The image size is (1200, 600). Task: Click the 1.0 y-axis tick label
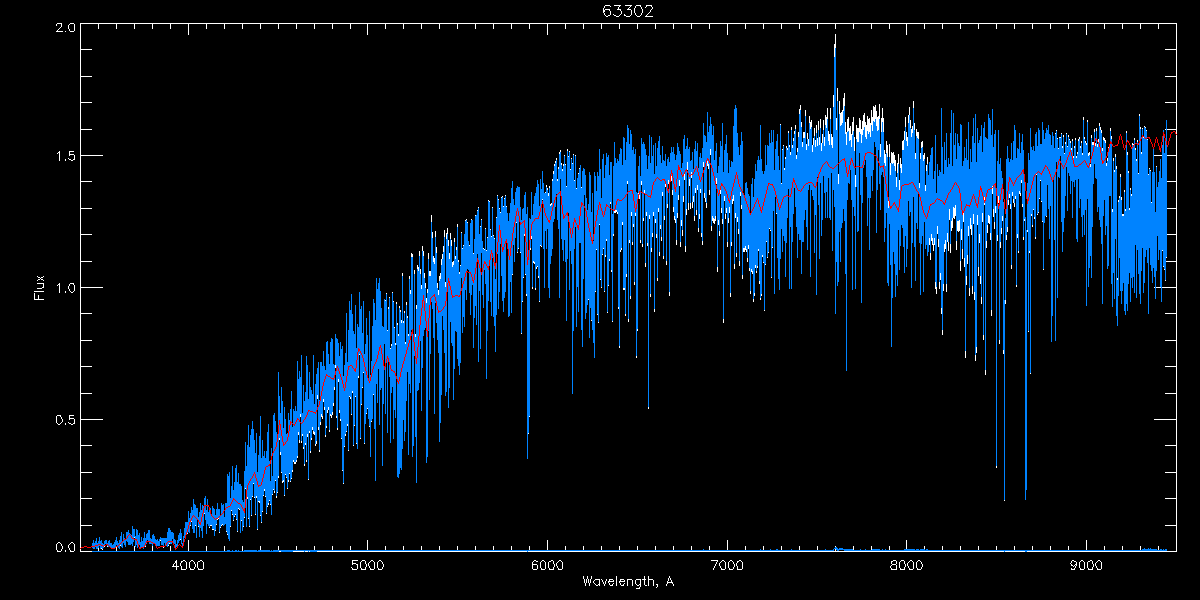click(x=64, y=288)
